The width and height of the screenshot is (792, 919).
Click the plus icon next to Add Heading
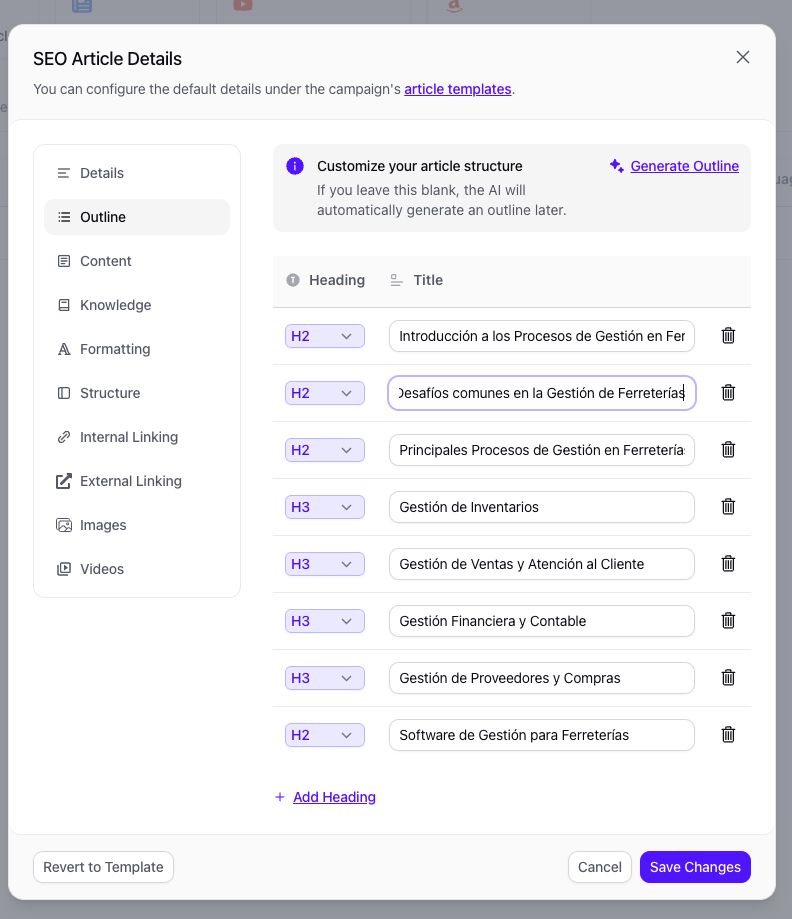coord(280,797)
